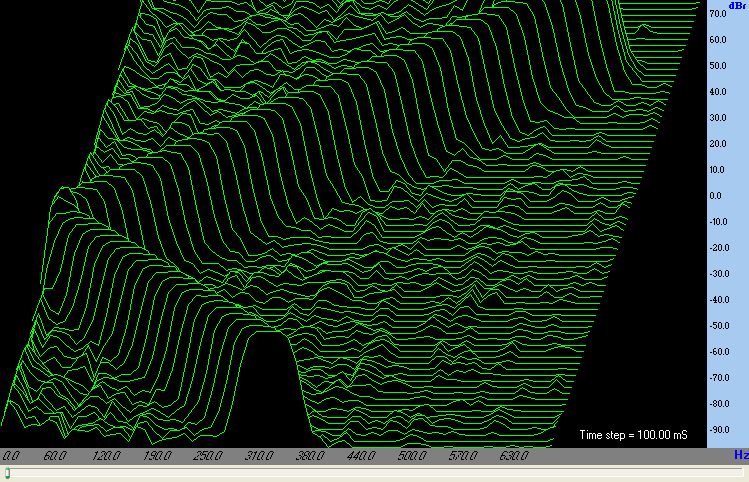This screenshot has width=749, height=482.
Task: Click the 30.0 level on dB scale
Action: coord(717,118)
